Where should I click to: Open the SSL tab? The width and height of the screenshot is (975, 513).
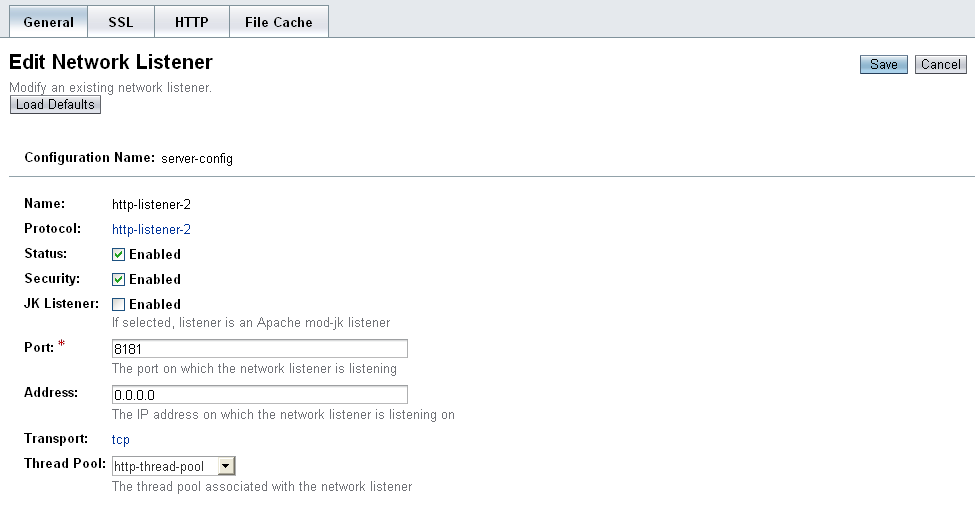coord(121,22)
